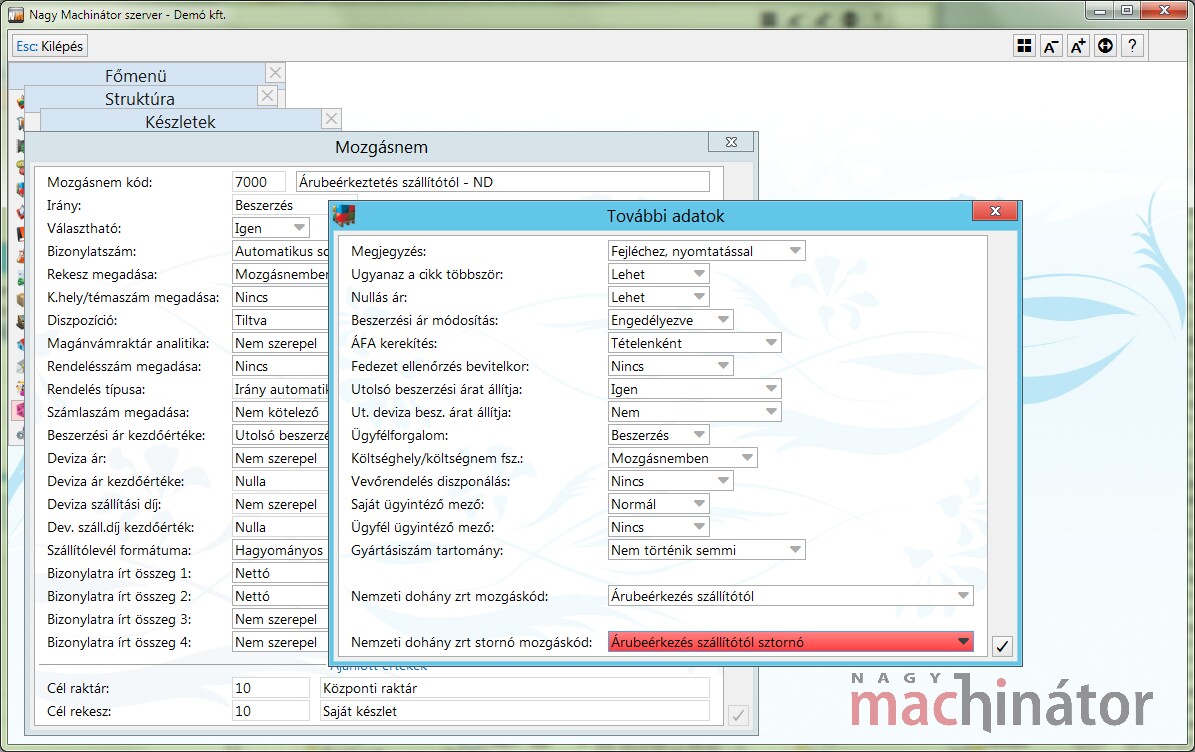Screen dimensions: 1195x752
Task: Open help with the question mark icon
Action: point(1133,46)
